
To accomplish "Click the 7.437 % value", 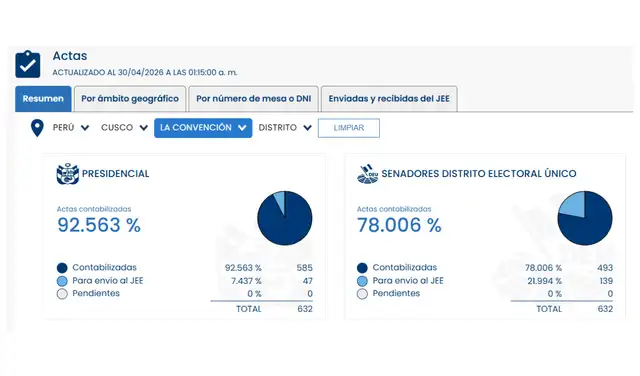I will click(246, 281).
